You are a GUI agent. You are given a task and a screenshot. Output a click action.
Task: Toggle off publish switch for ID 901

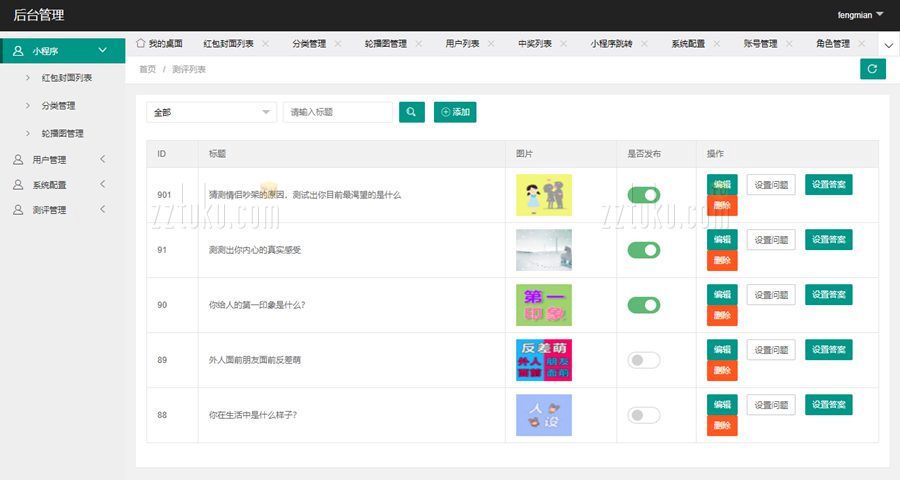coord(643,195)
